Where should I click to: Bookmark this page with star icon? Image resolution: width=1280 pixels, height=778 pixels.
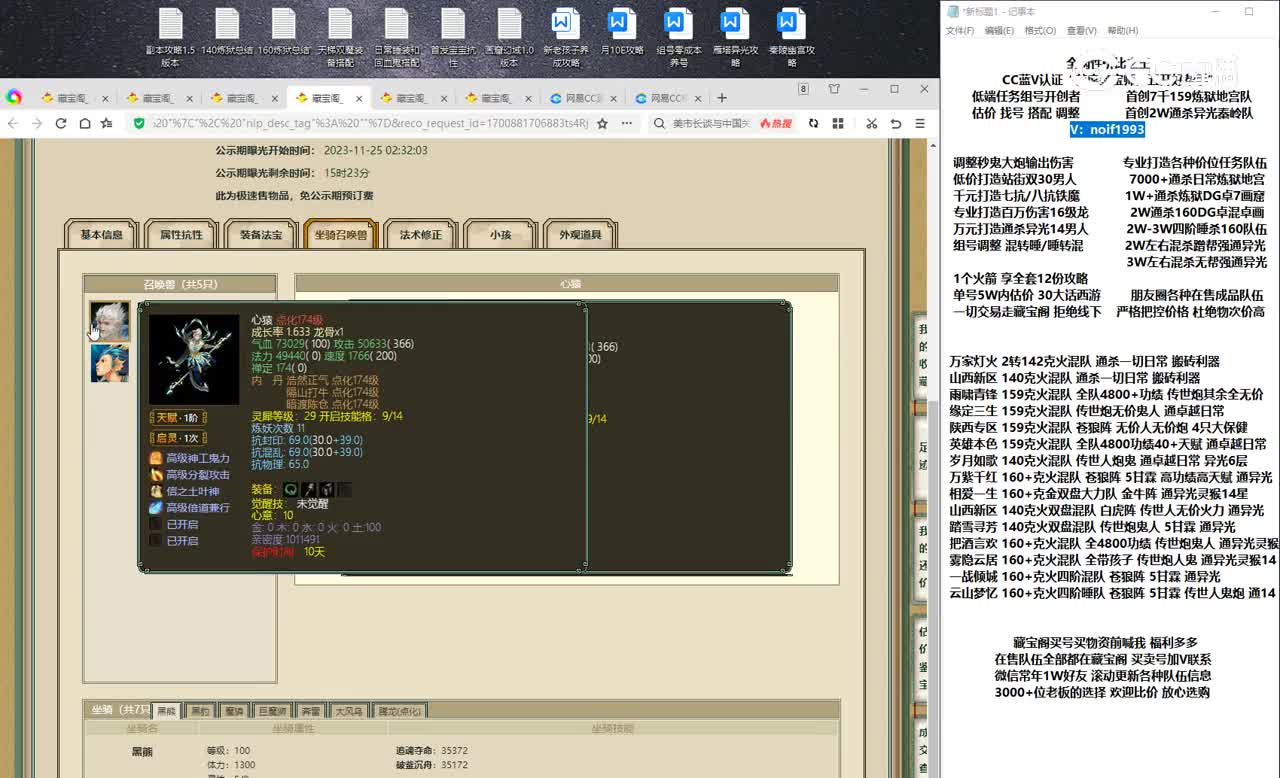tap(601, 123)
